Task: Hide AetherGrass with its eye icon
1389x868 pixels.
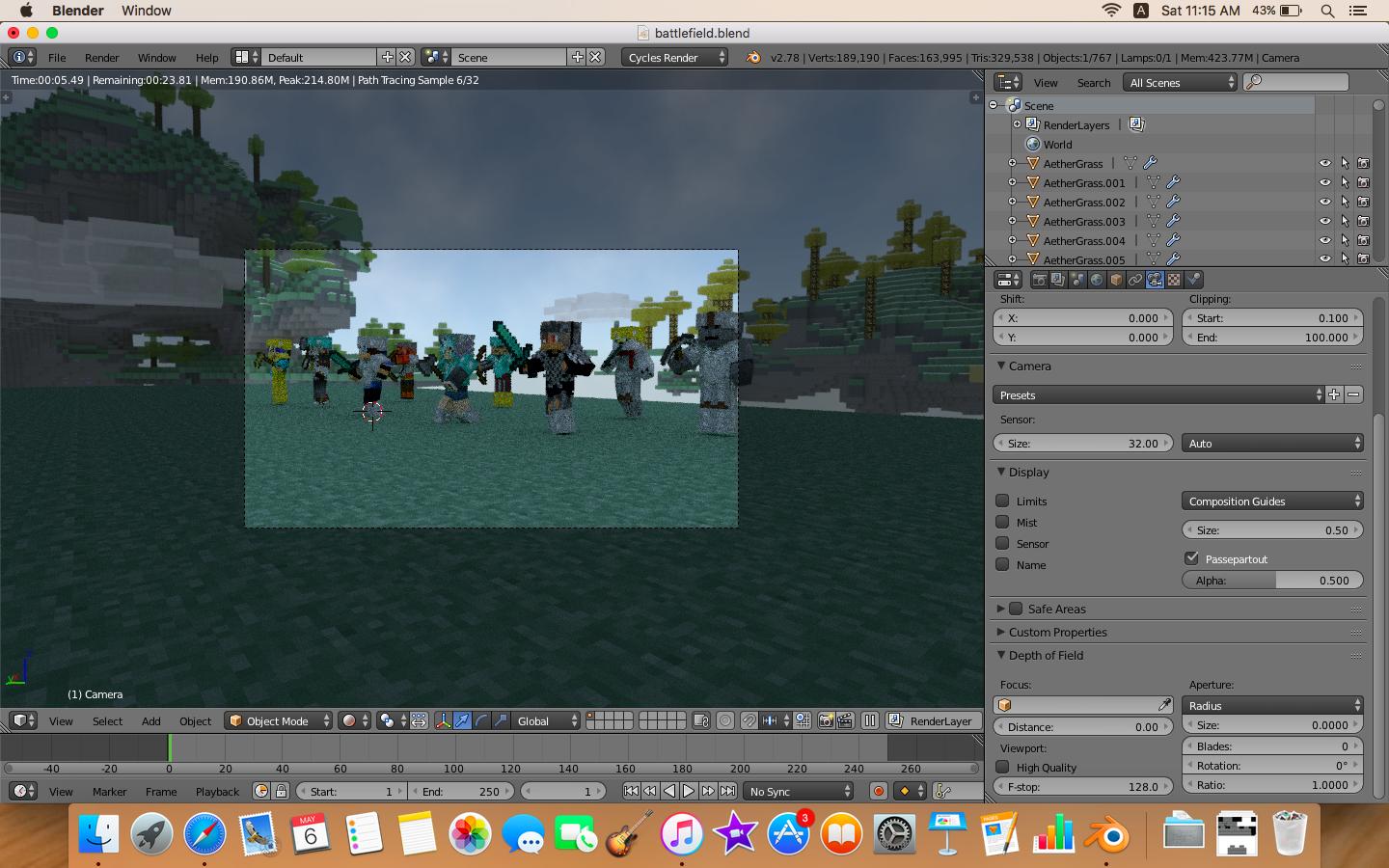Action: click(x=1324, y=163)
